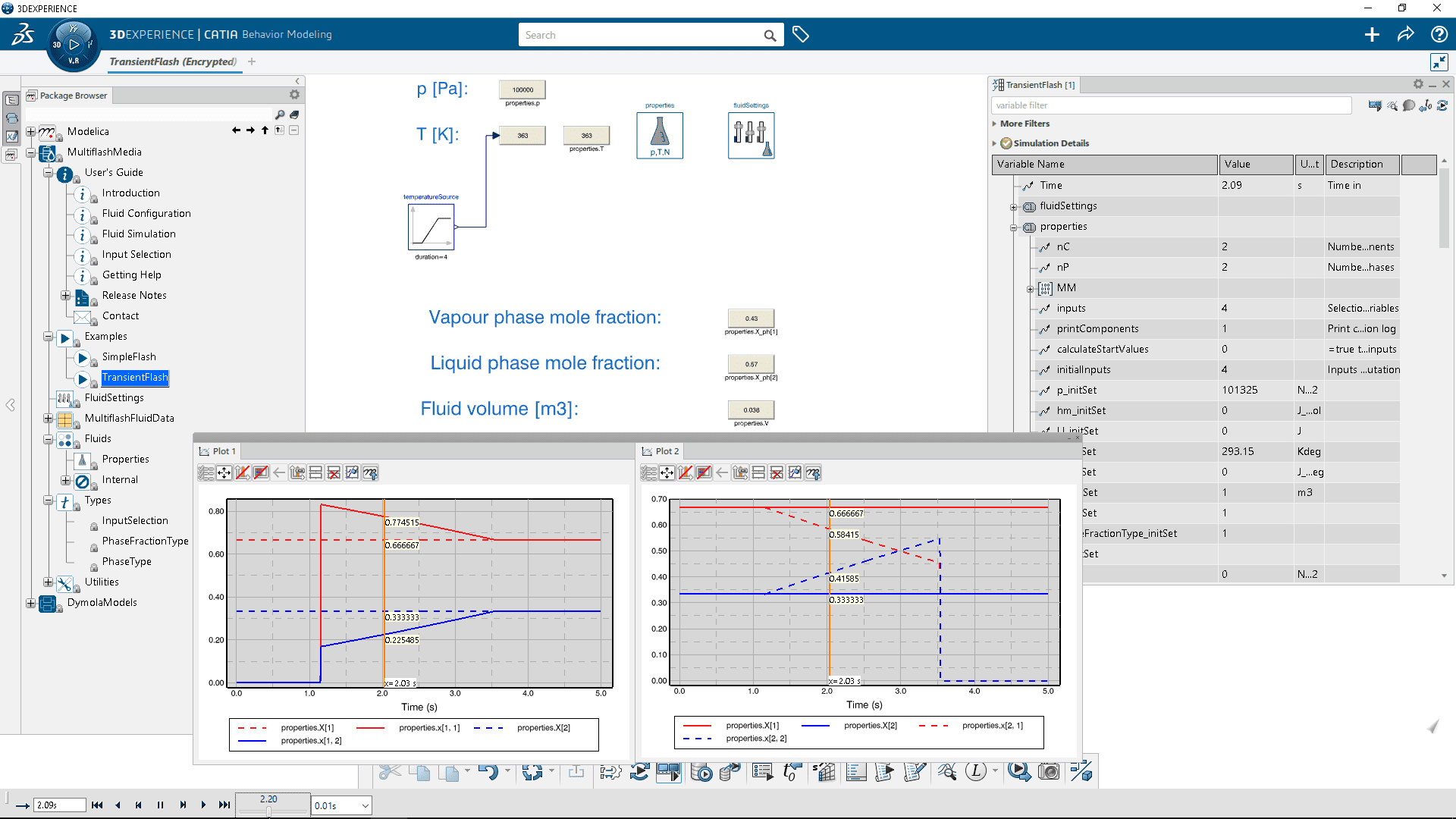Expand the Modelica package tree
1456x819 pixels.
pyautogui.click(x=30, y=131)
